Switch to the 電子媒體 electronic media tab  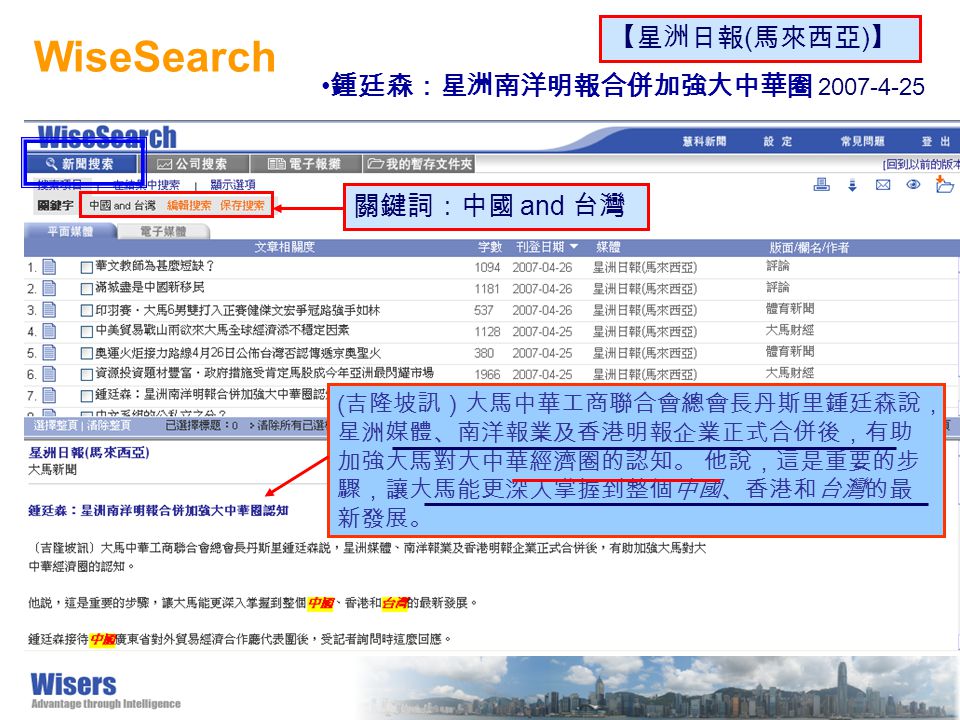(x=163, y=231)
